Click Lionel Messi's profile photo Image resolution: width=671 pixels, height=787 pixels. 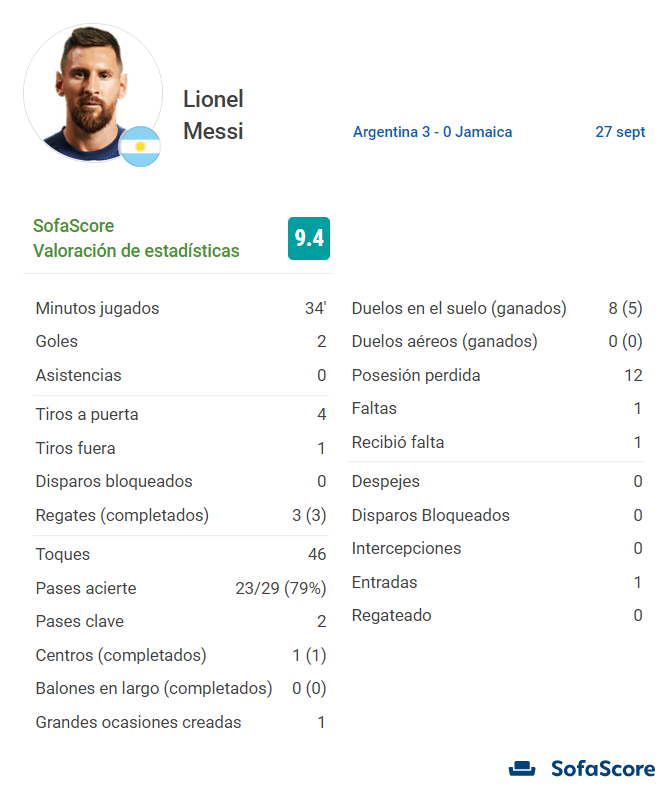coord(93,93)
